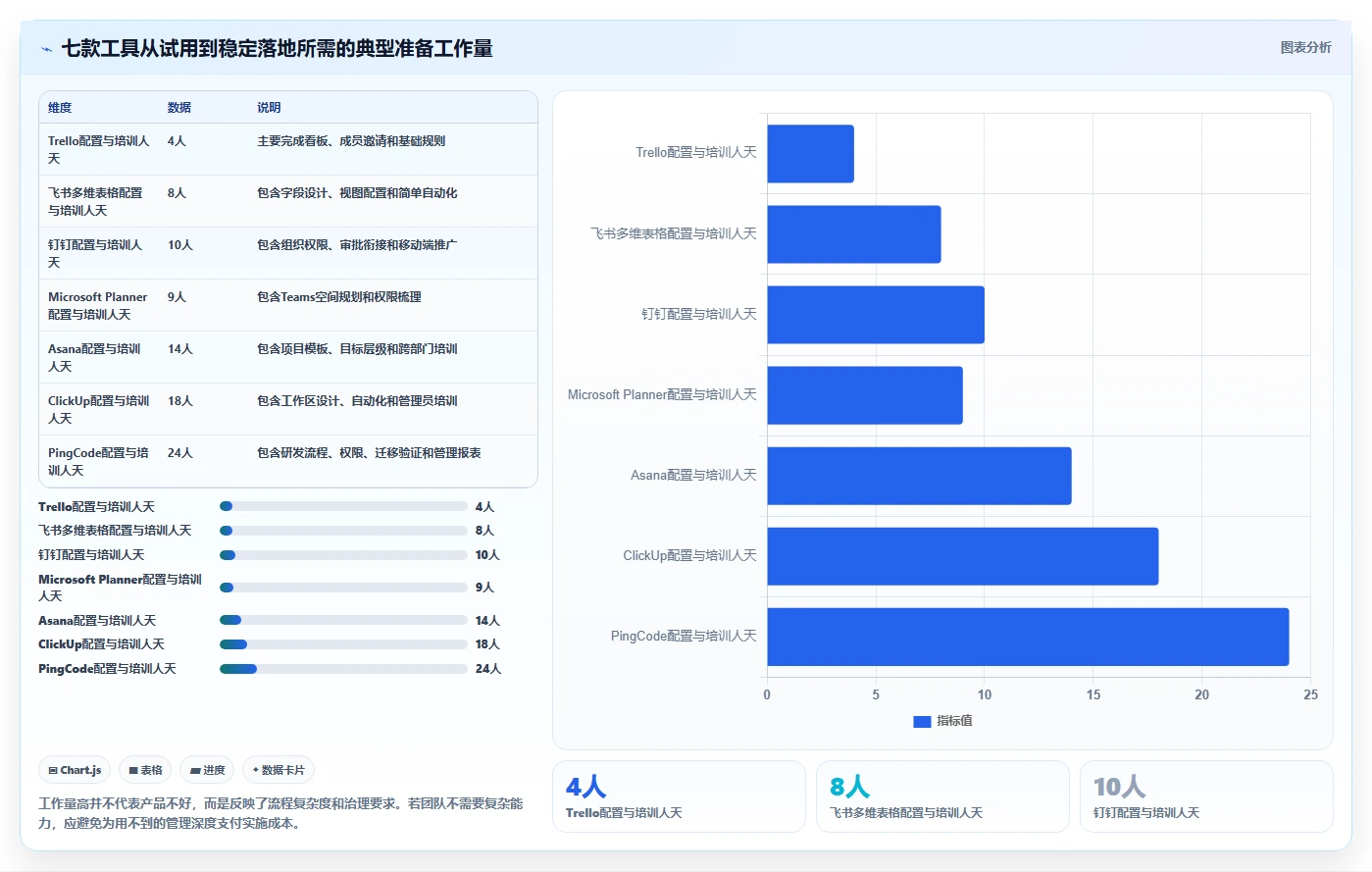The image size is (1372, 872).
Task: Click the 图表分析 label at top right
Action: click(1305, 47)
